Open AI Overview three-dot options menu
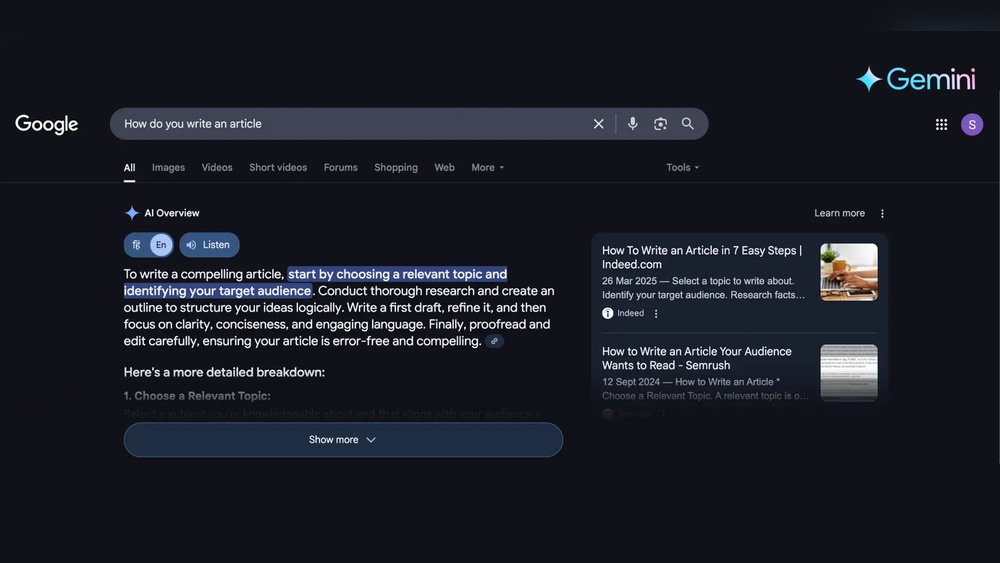1000x563 pixels. click(x=882, y=213)
